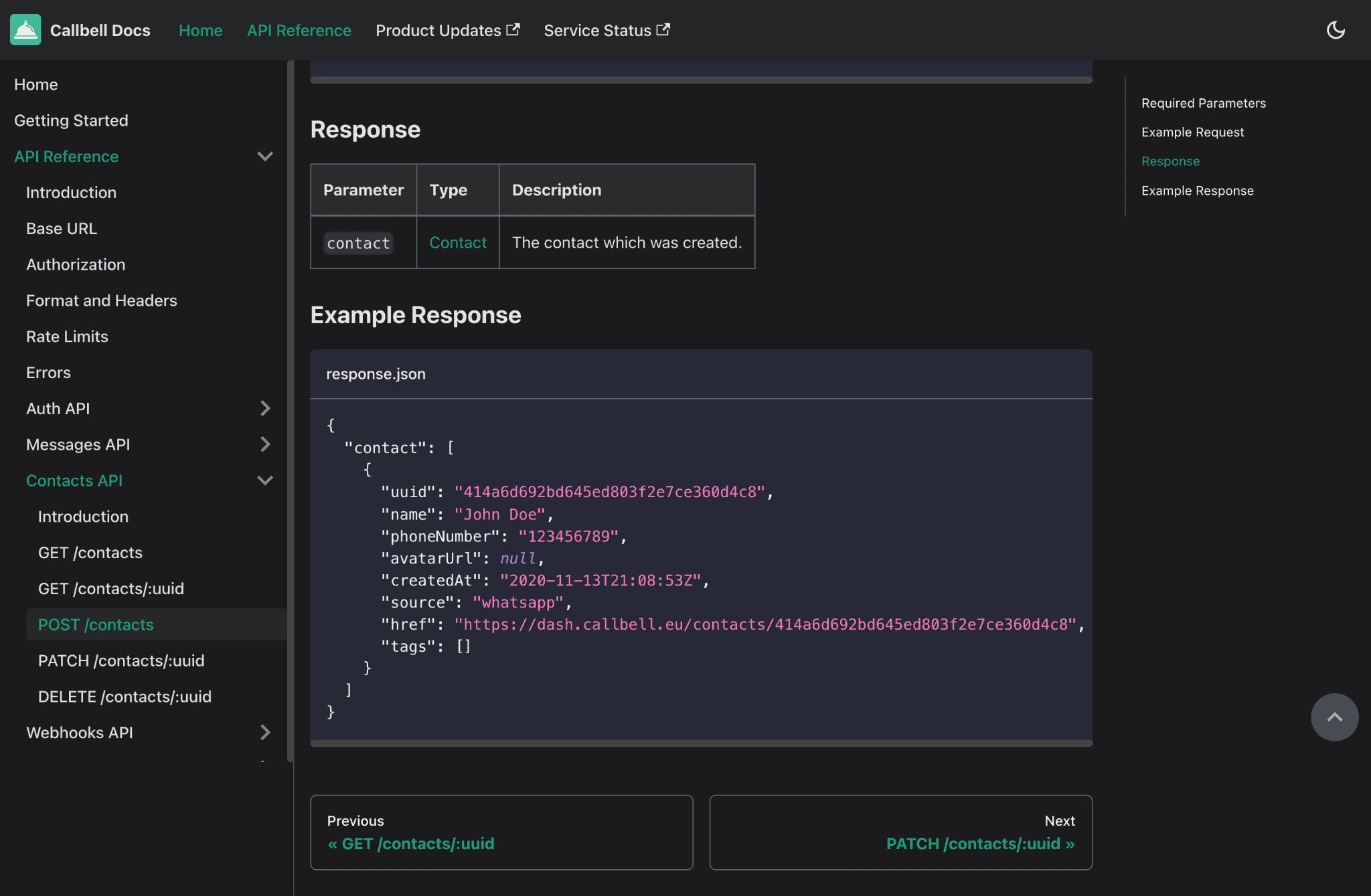
Task: Expand the Auth API section arrow
Action: 266,408
